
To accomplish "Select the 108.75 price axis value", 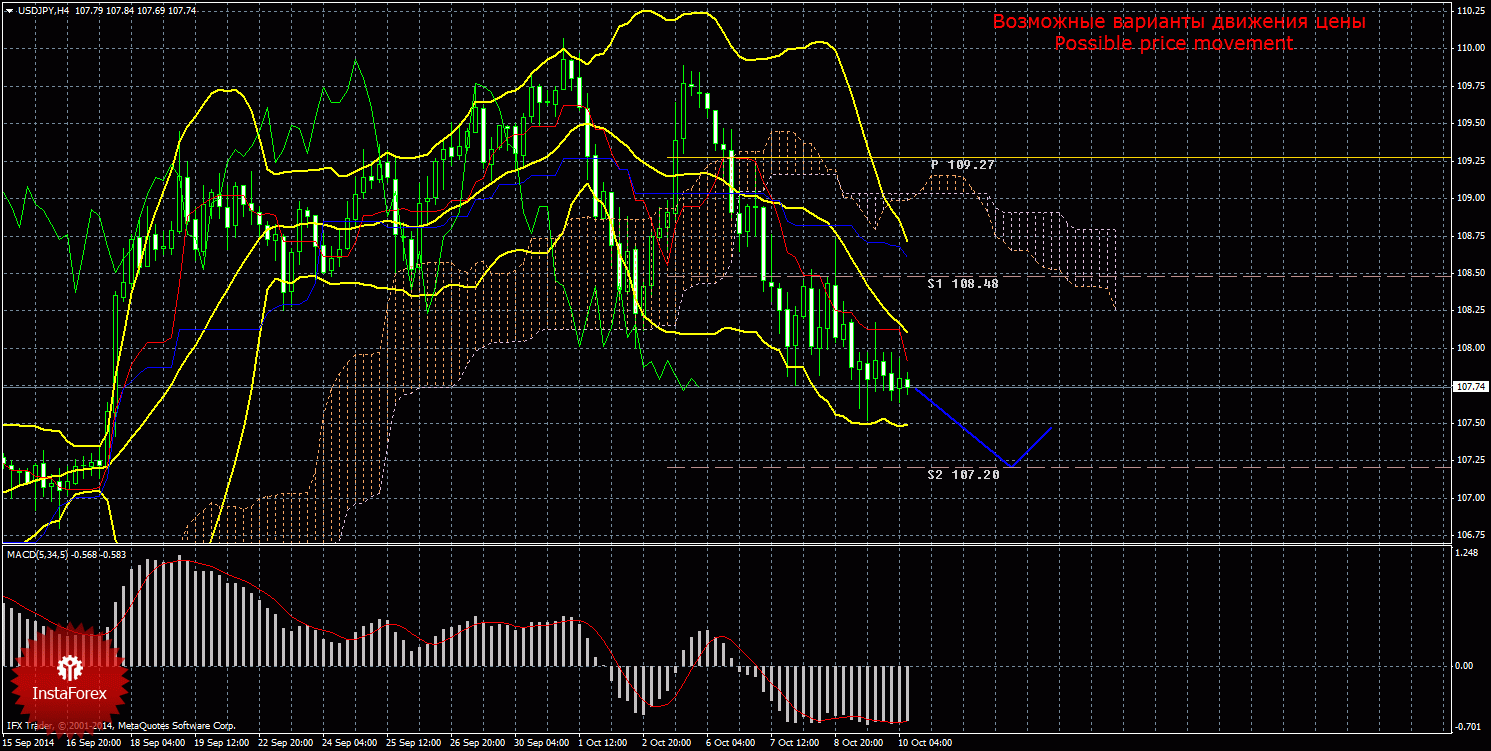I will 1469,236.
